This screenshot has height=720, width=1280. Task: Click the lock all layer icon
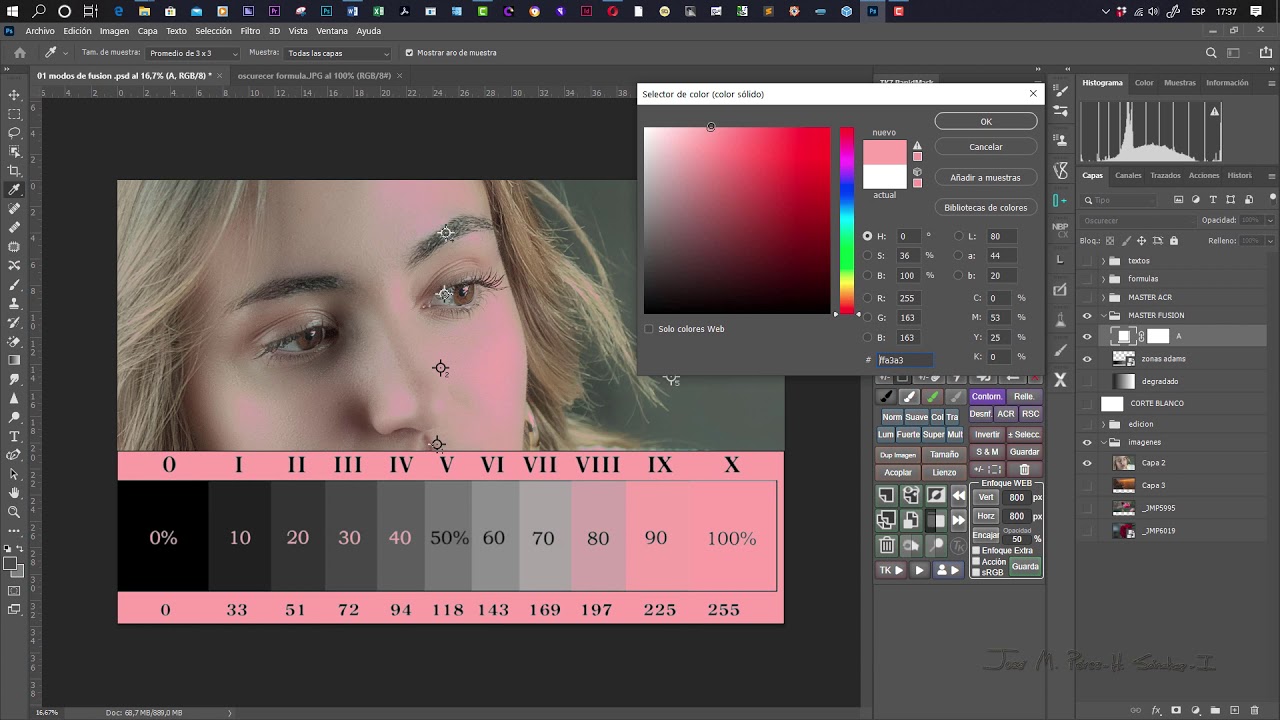tap(1174, 241)
